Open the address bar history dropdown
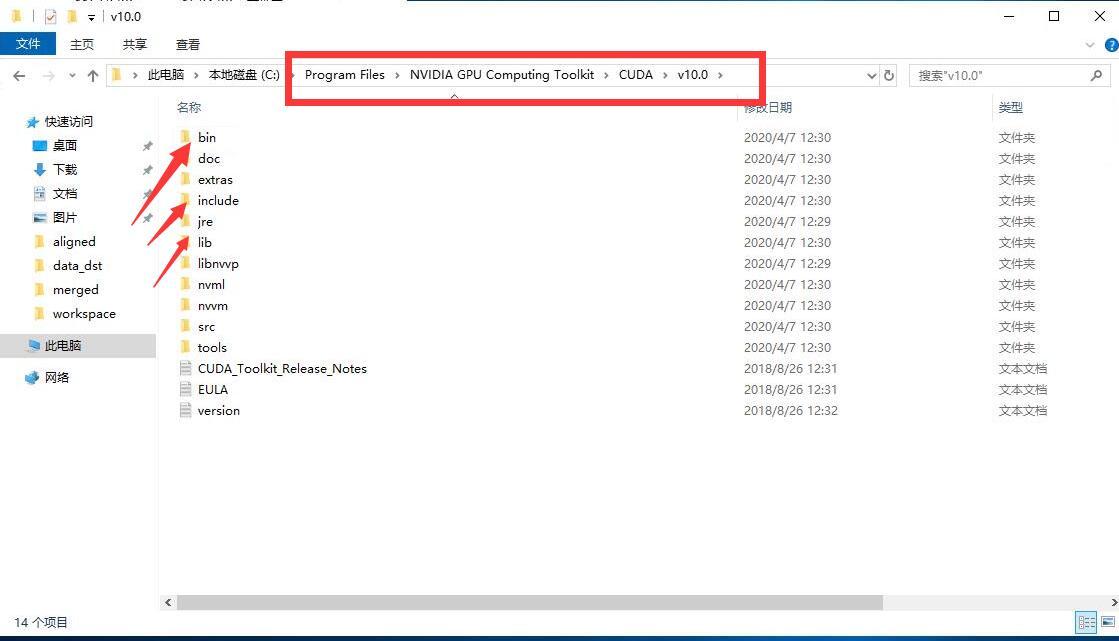This screenshot has height=641, width=1119. click(x=871, y=76)
